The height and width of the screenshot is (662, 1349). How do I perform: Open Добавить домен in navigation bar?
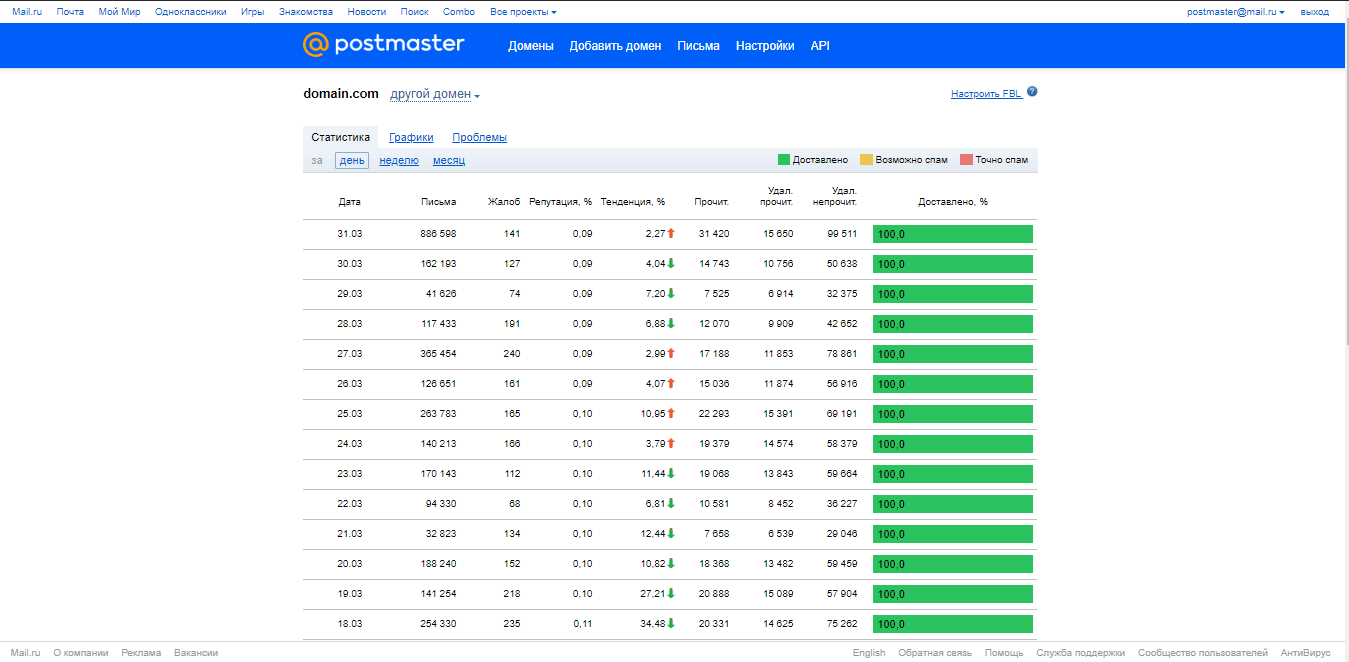point(615,46)
